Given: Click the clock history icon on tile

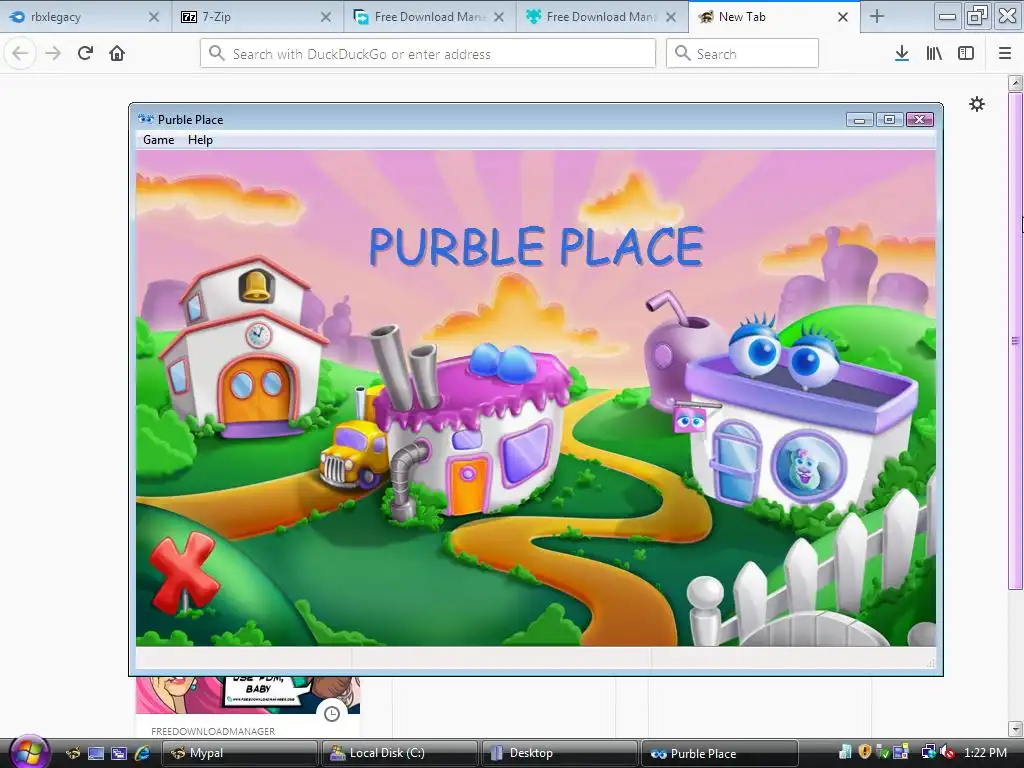Looking at the screenshot, I should [x=332, y=713].
